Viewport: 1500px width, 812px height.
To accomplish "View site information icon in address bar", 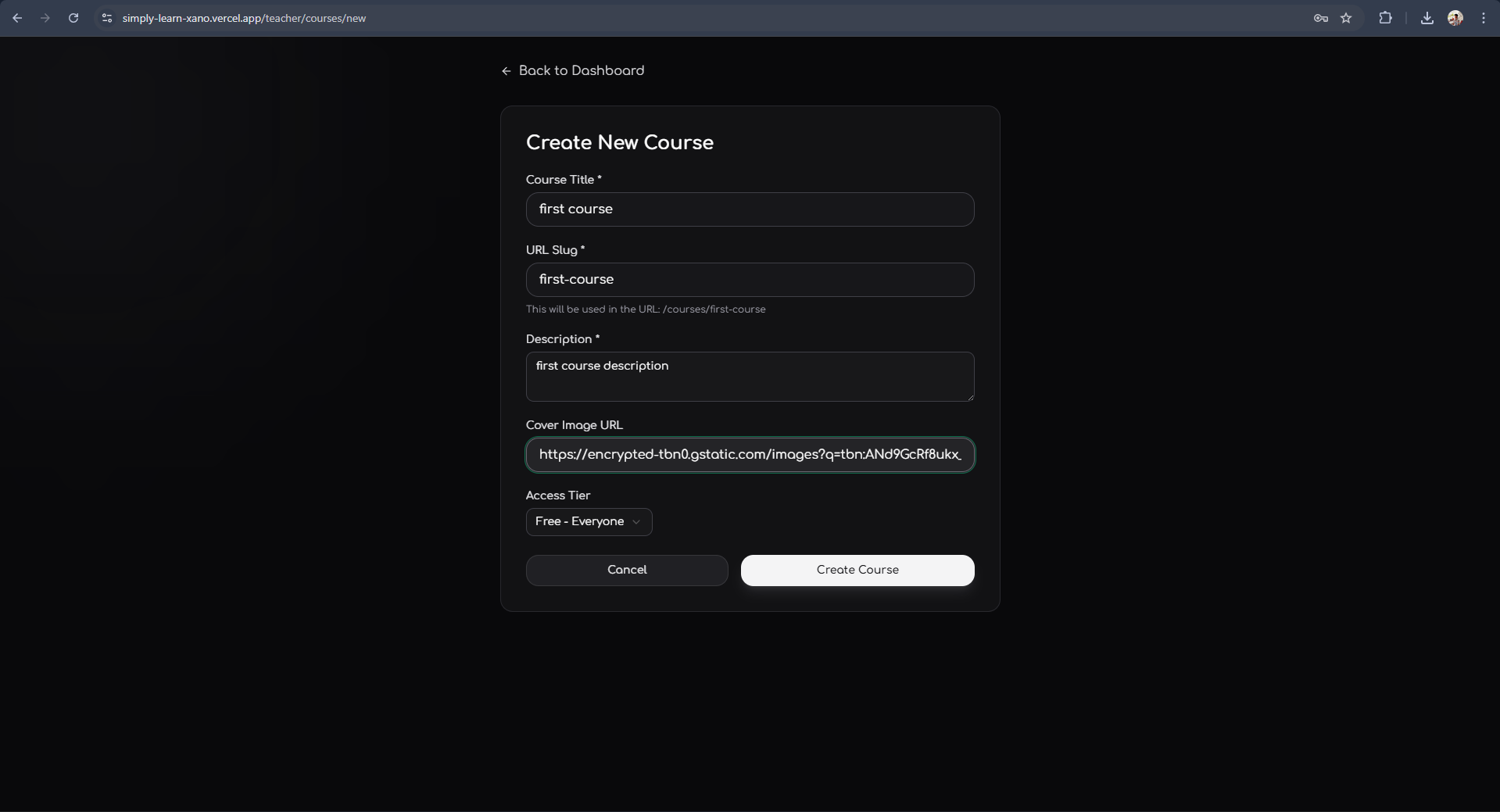I will point(107,18).
